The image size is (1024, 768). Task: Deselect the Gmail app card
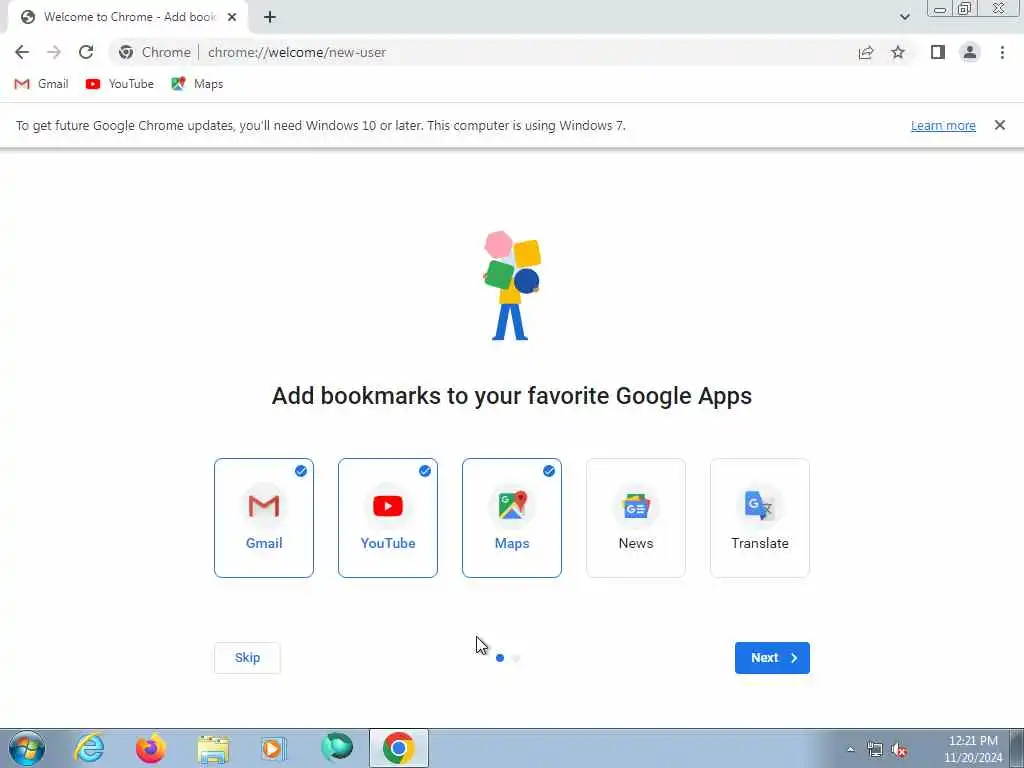click(264, 518)
